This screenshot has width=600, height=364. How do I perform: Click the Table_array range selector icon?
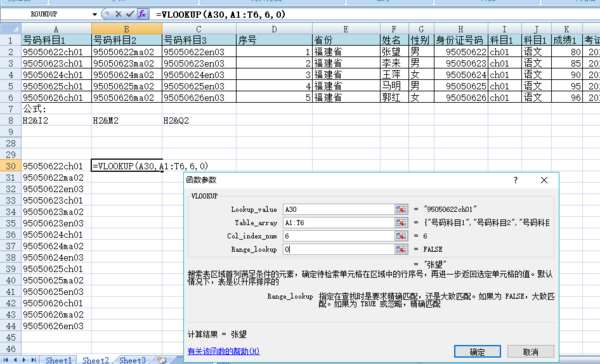click(x=401, y=223)
